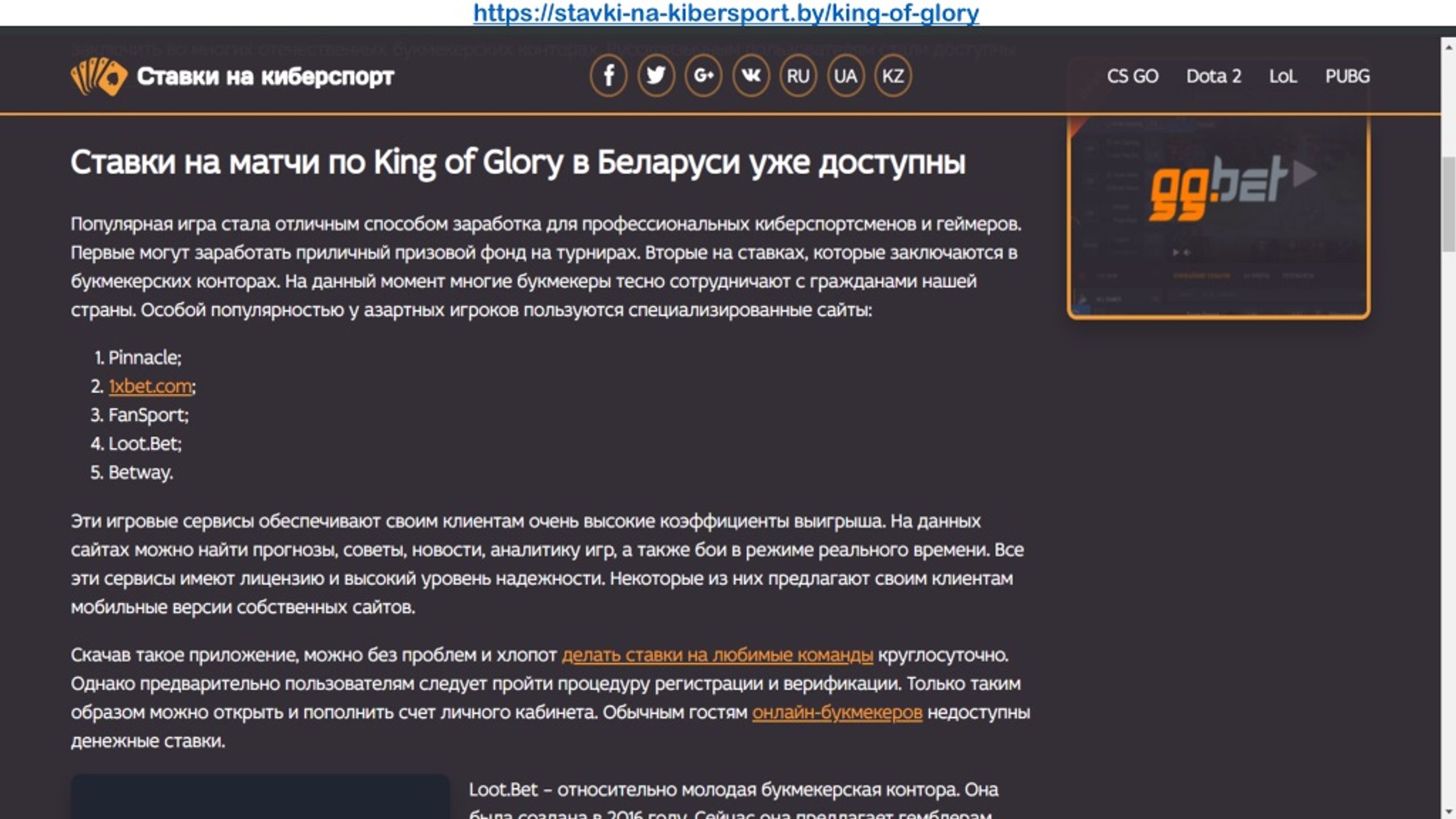Click the FanSport list item

148,415
